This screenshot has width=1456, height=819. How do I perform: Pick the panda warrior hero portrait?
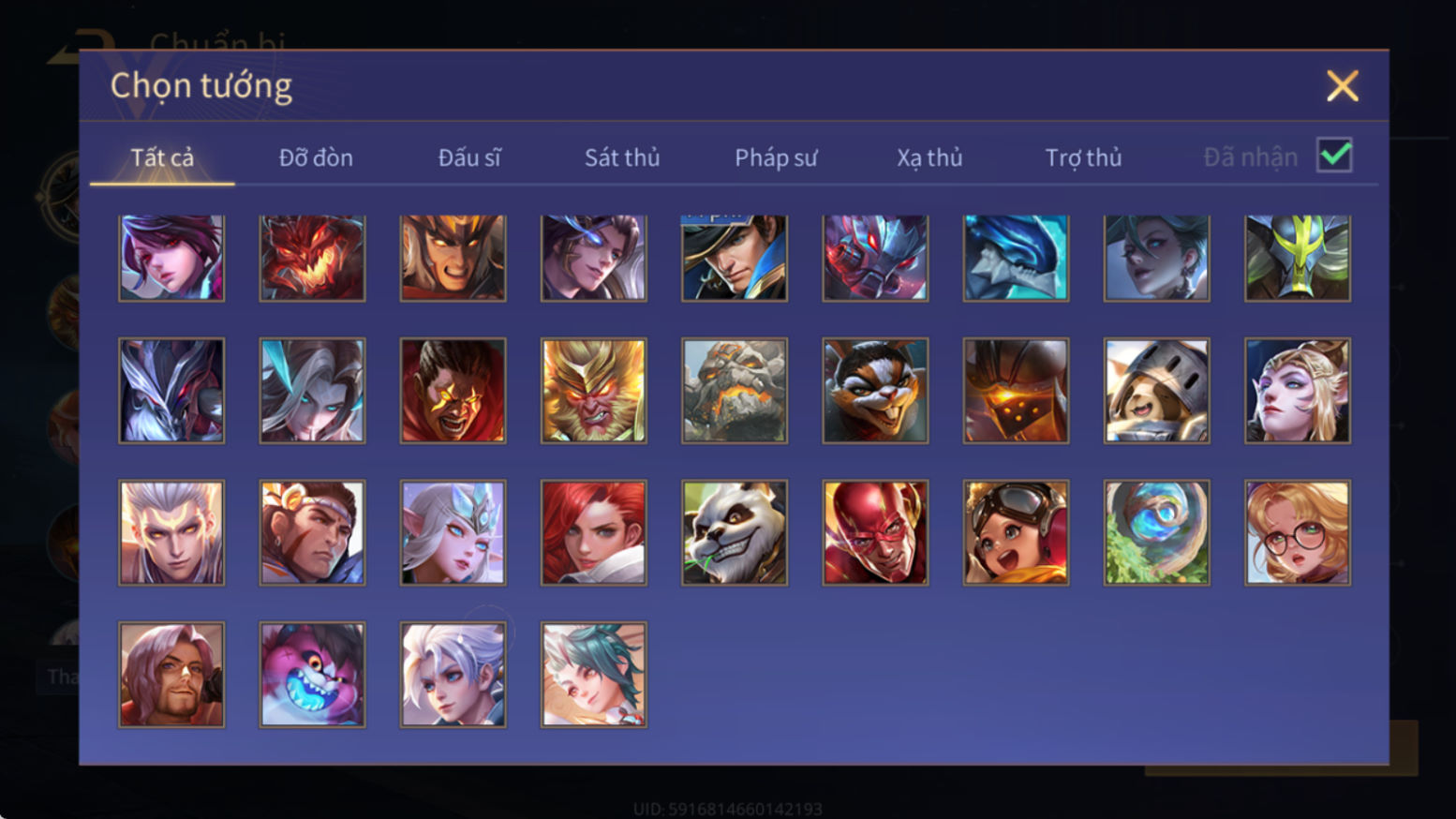pos(735,532)
